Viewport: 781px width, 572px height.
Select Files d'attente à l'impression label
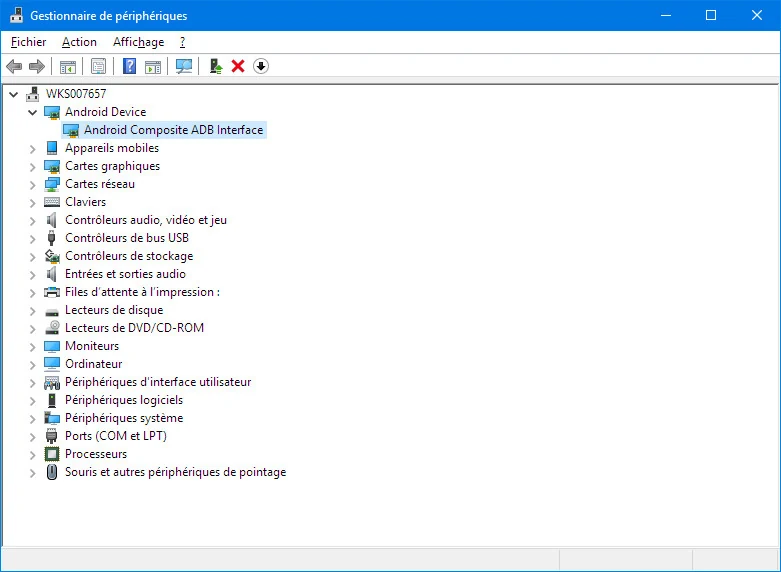142,292
